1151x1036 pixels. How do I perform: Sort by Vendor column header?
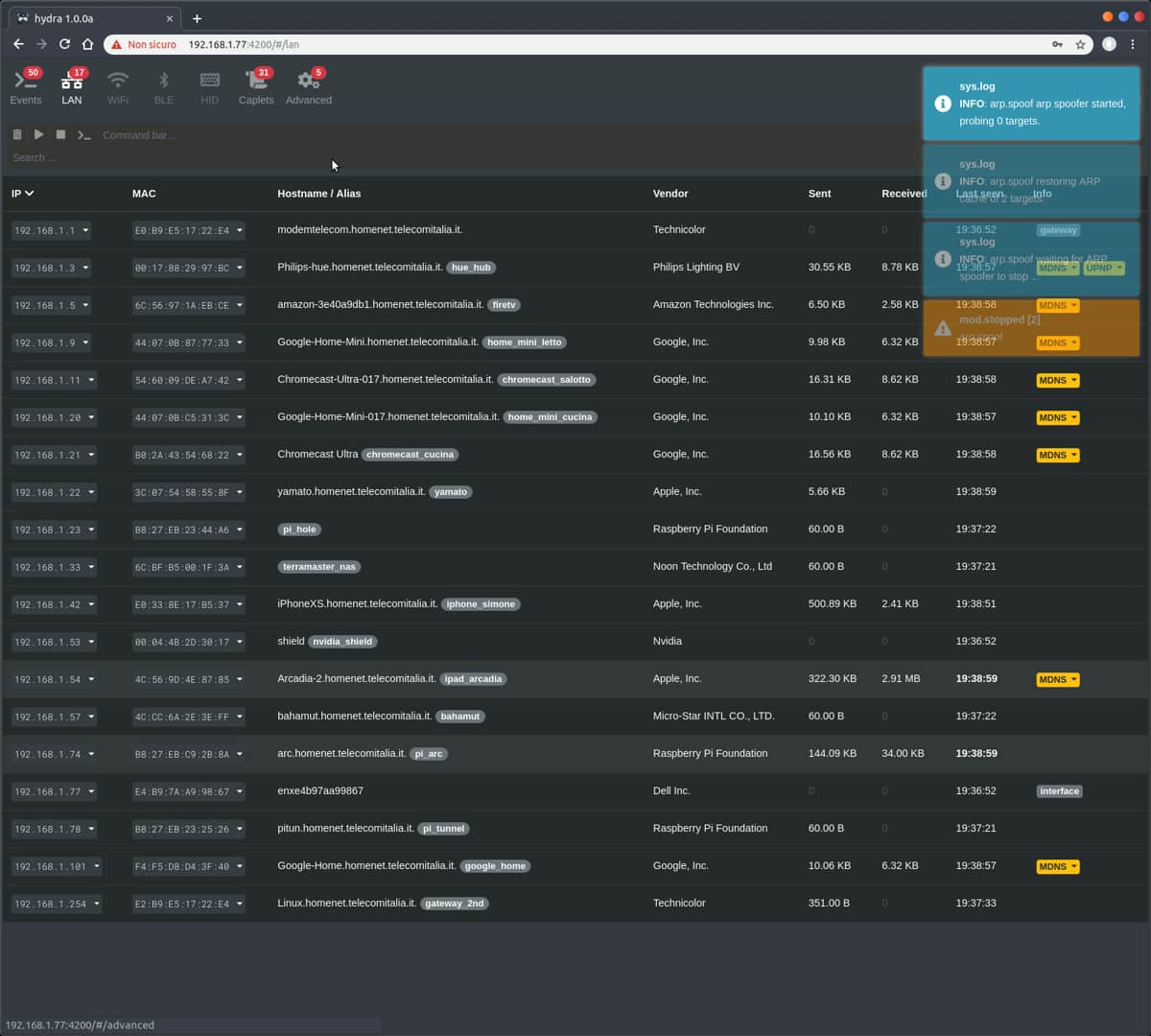[670, 194]
